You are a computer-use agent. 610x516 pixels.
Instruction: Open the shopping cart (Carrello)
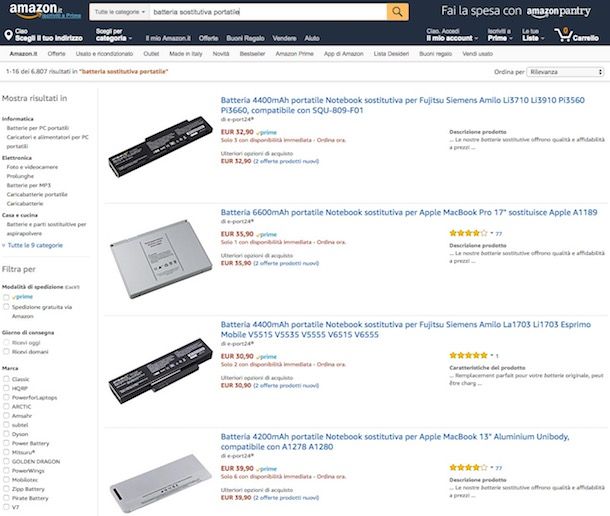click(x=583, y=33)
